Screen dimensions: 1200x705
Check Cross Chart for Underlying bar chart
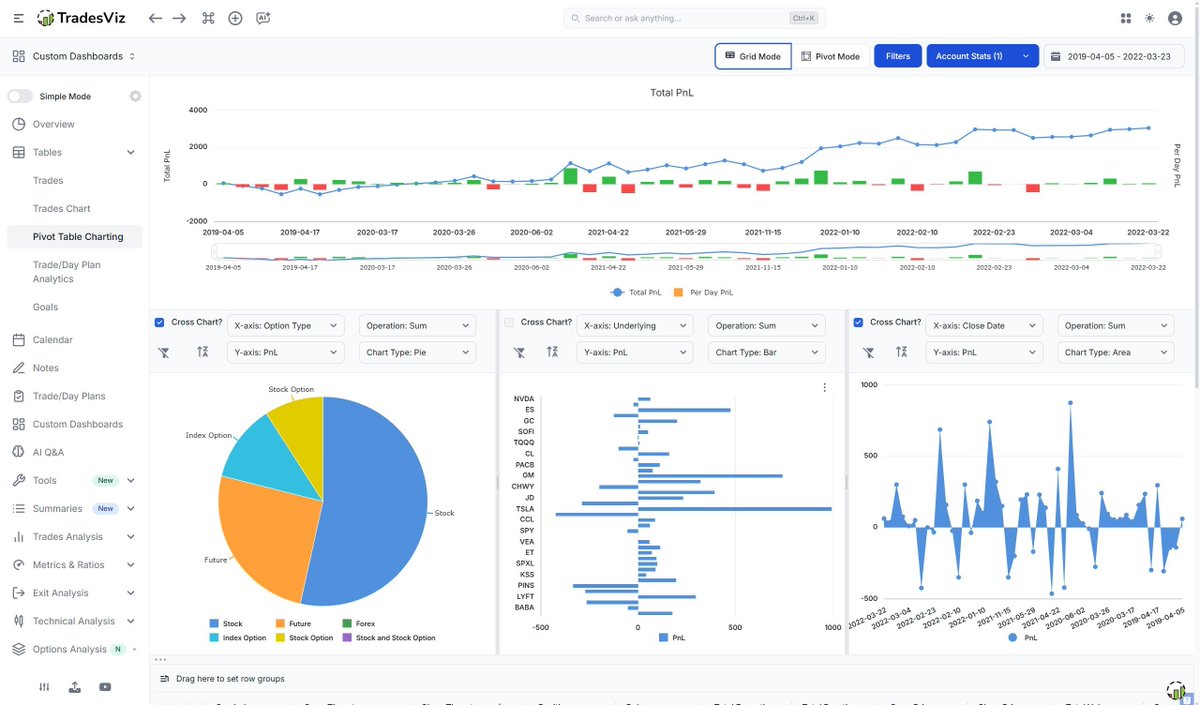pyautogui.click(x=509, y=322)
